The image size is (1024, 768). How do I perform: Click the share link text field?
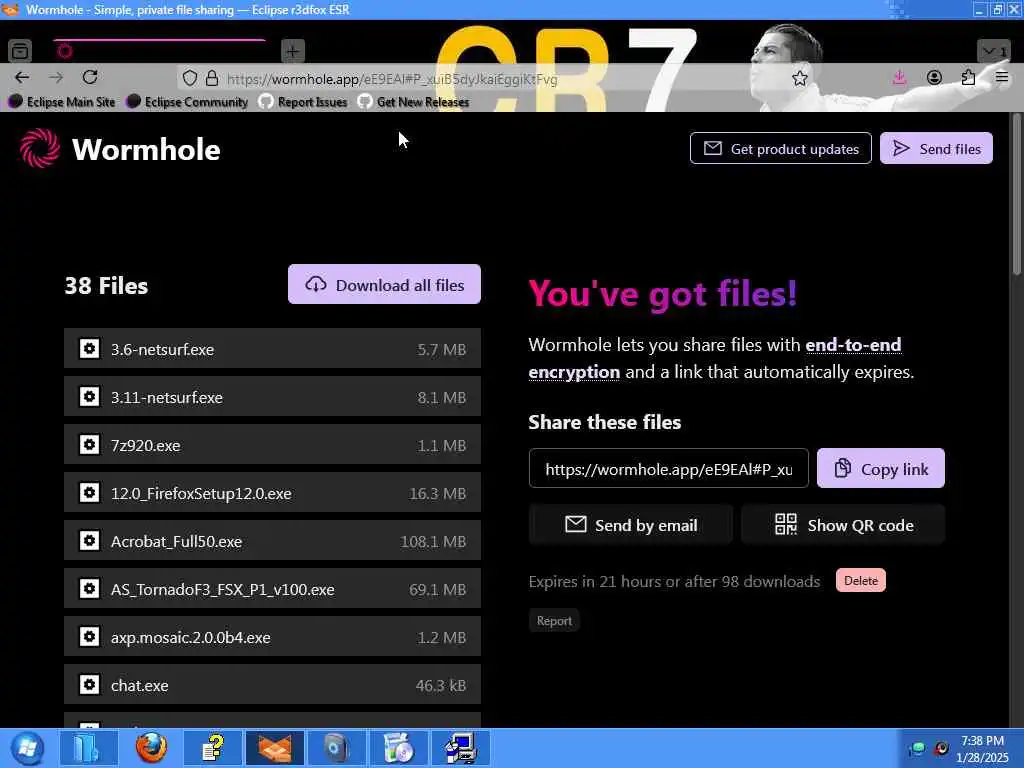pos(669,468)
